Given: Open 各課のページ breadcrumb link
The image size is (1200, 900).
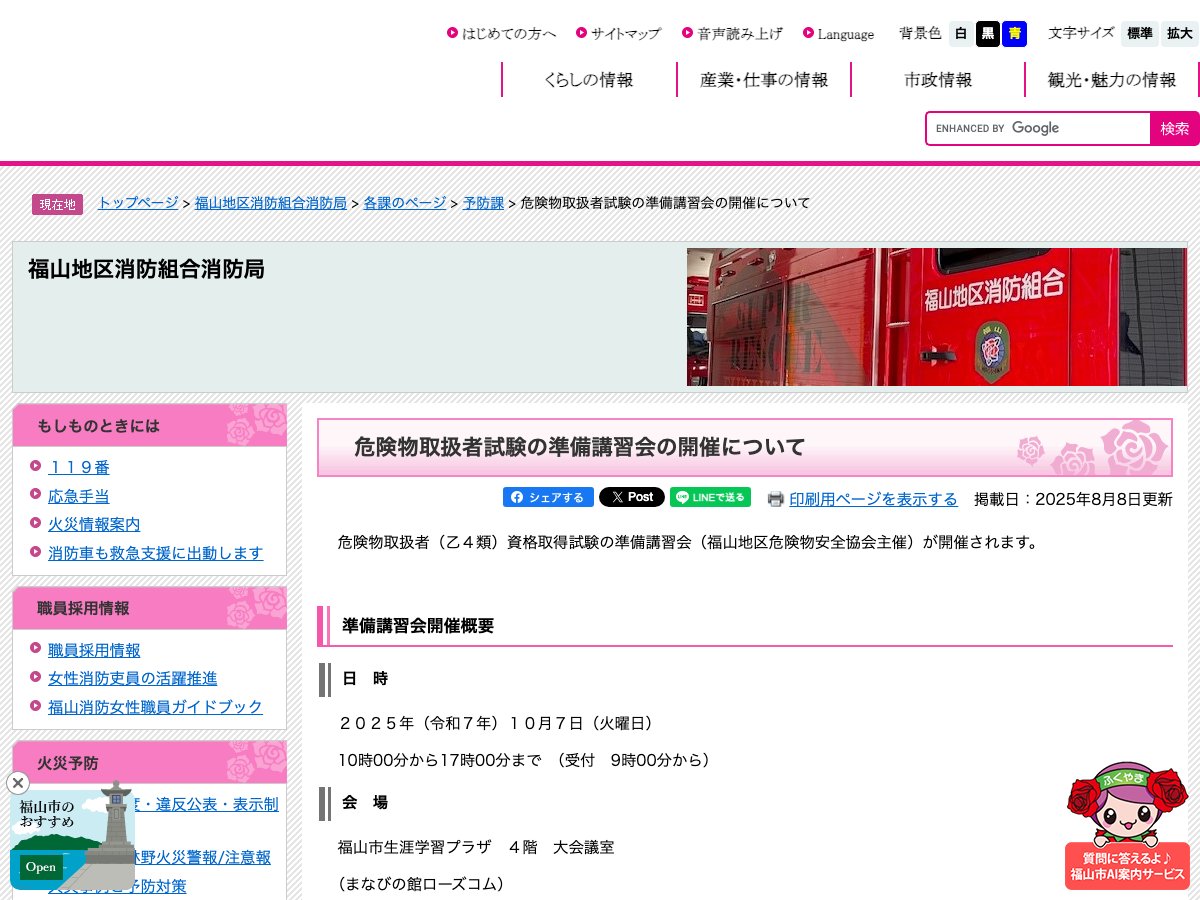Looking at the screenshot, I should pyautogui.click(x=405, y=203).
